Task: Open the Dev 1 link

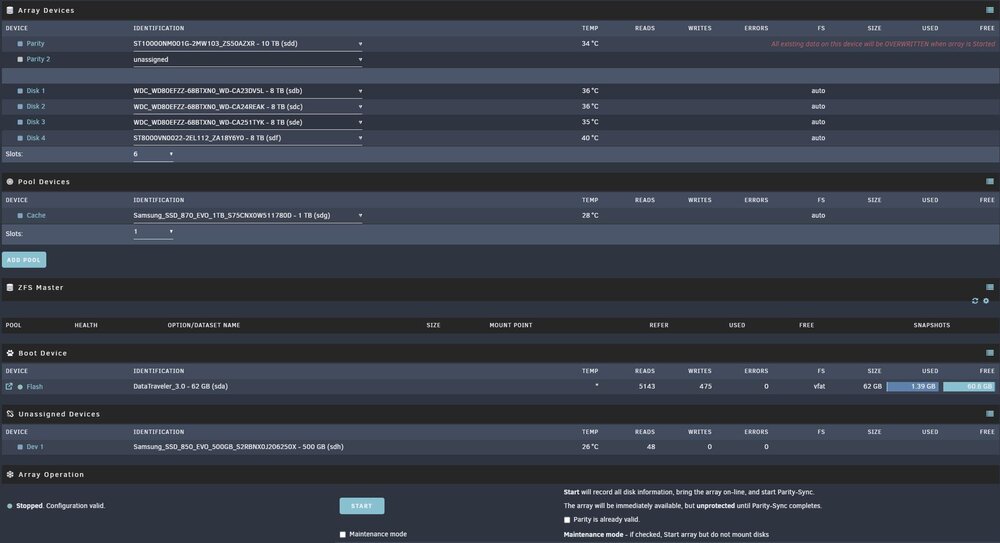Action: pyautogui.click(x=35, y=447)
